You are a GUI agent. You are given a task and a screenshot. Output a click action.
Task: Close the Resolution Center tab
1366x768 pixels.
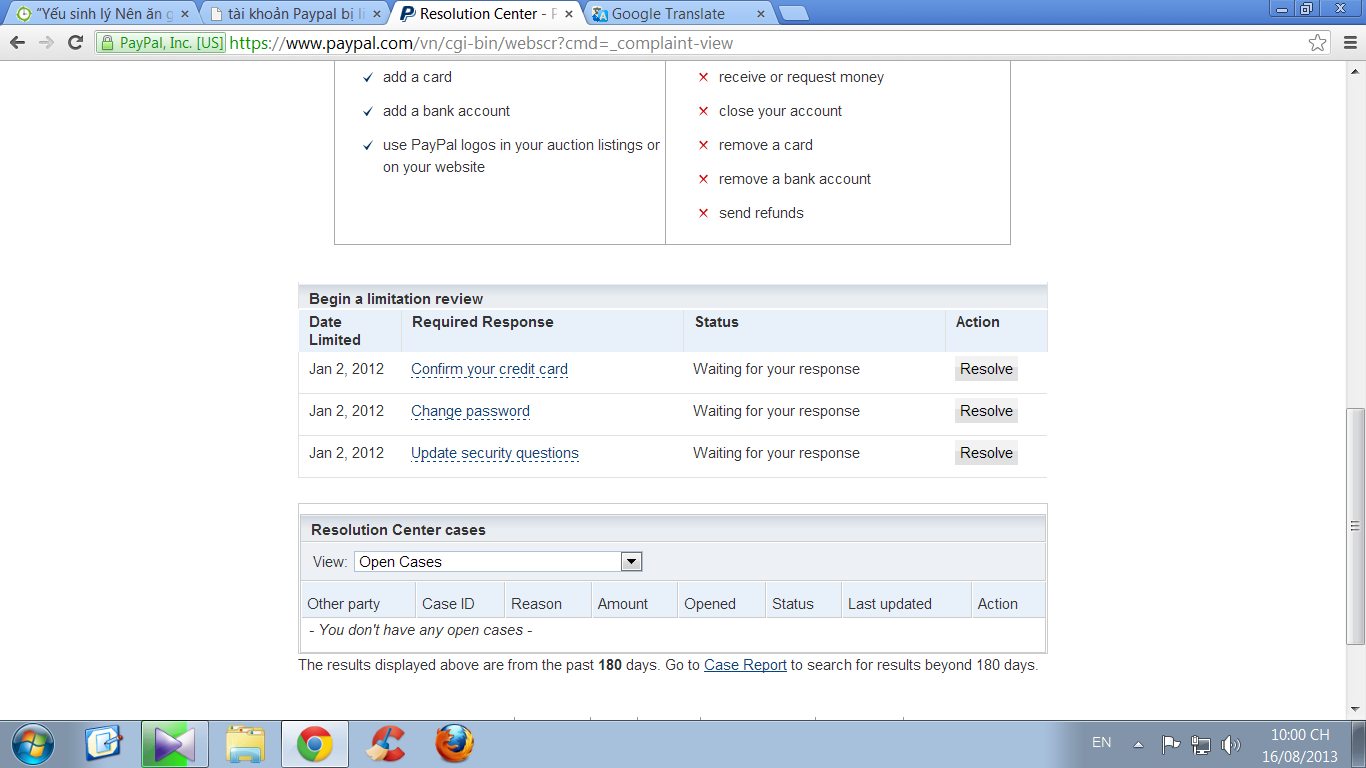coord(569,15)
